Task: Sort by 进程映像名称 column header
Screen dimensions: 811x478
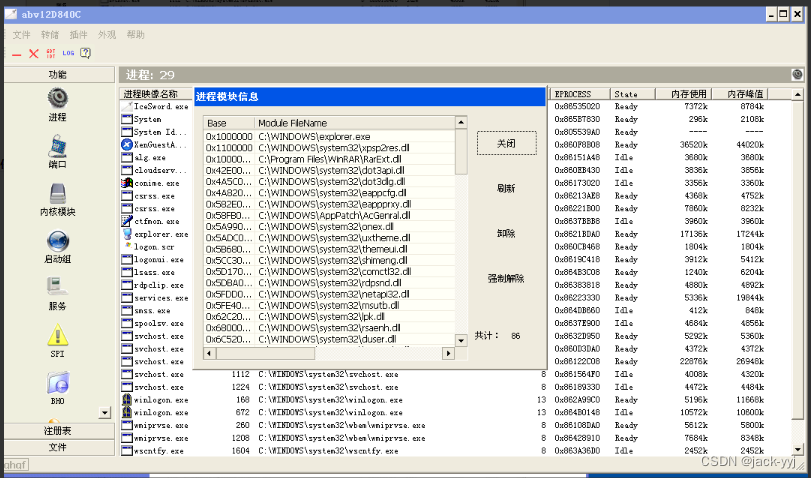Action: [156, 94]
